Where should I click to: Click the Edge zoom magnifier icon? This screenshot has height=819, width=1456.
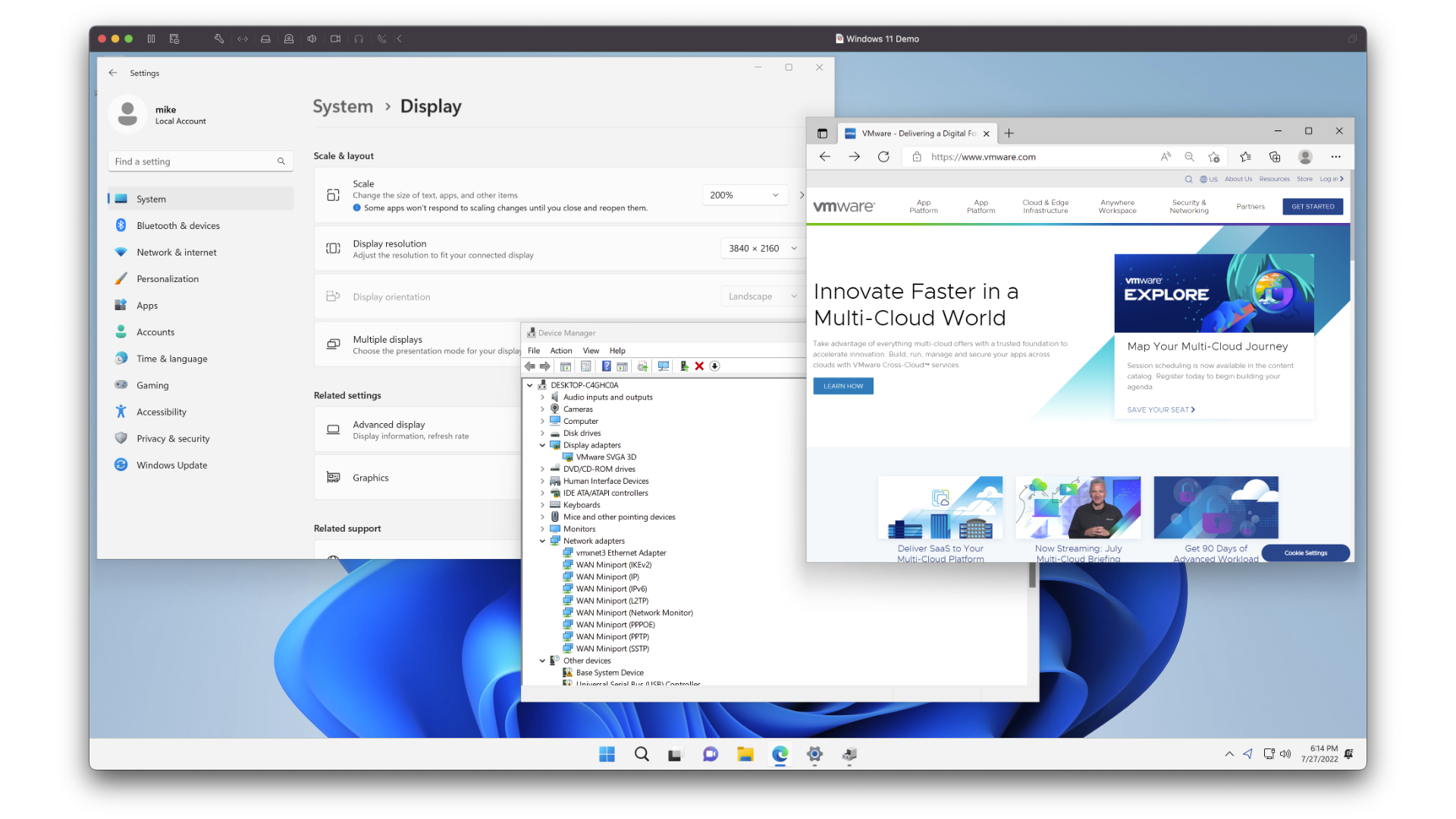(x=1189, y=157)
